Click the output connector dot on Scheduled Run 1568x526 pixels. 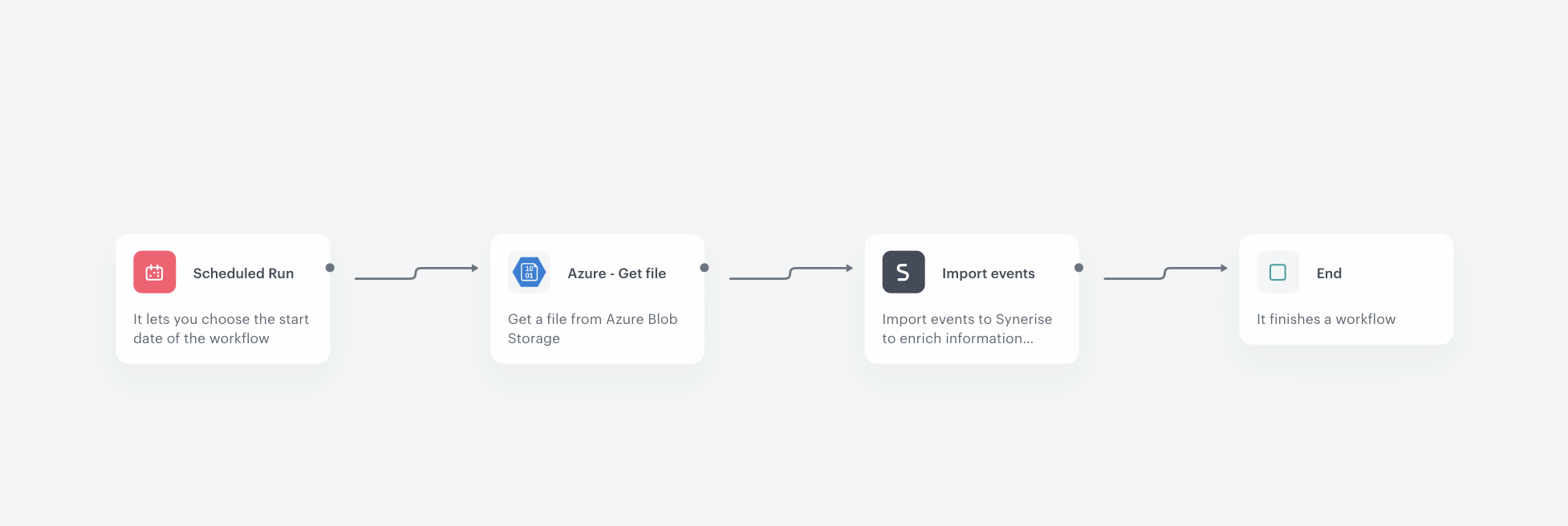330,269
